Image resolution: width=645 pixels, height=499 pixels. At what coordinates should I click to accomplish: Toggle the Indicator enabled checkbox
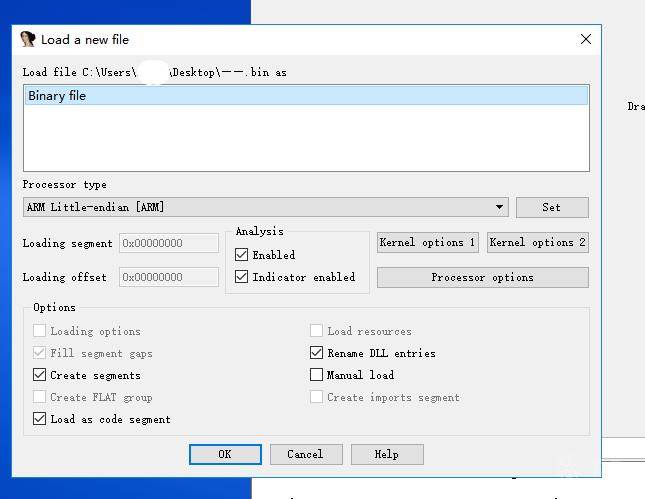click(x=241, y=276)
